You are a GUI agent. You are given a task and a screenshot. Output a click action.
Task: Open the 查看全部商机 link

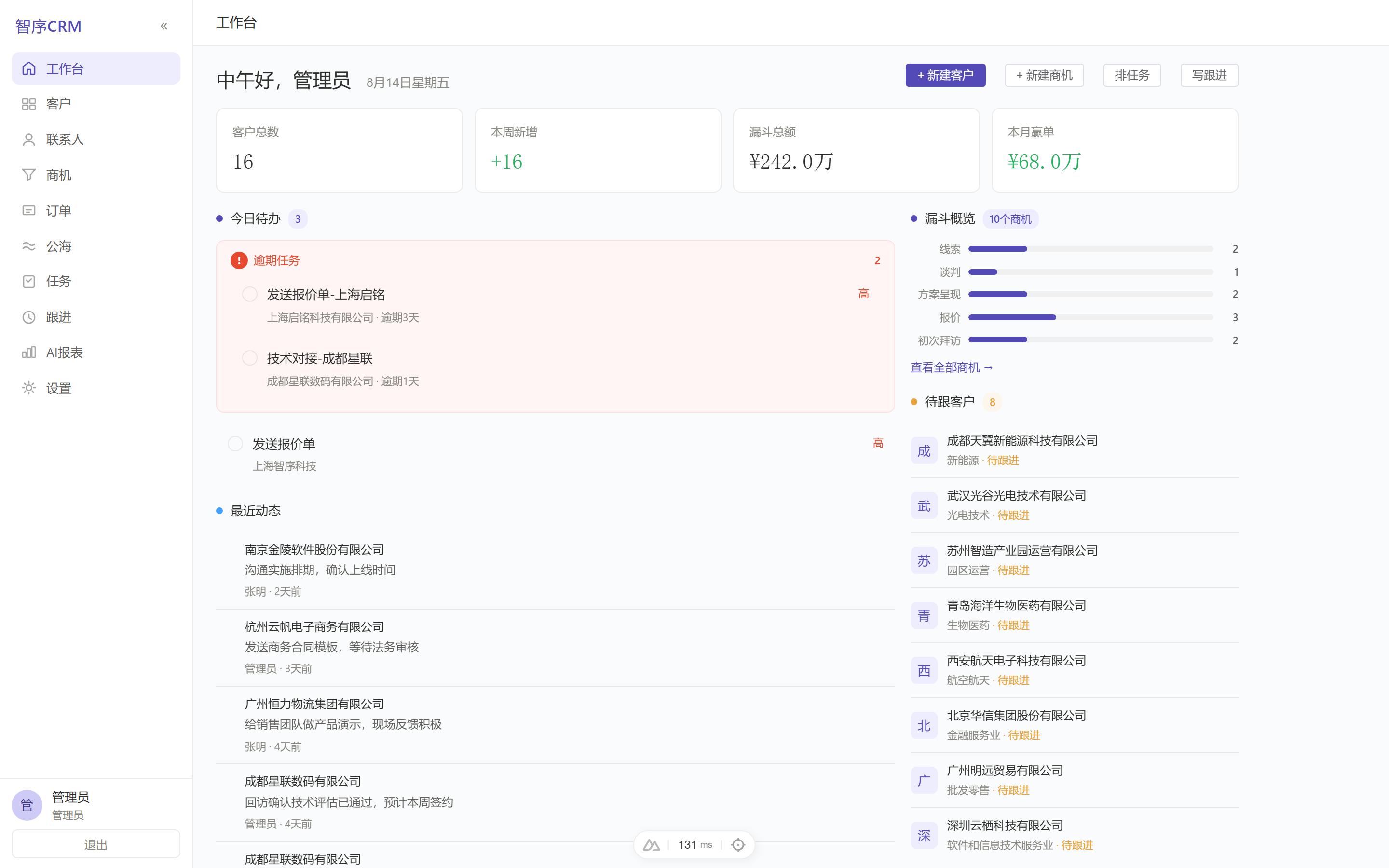click(x=951, y=367)
